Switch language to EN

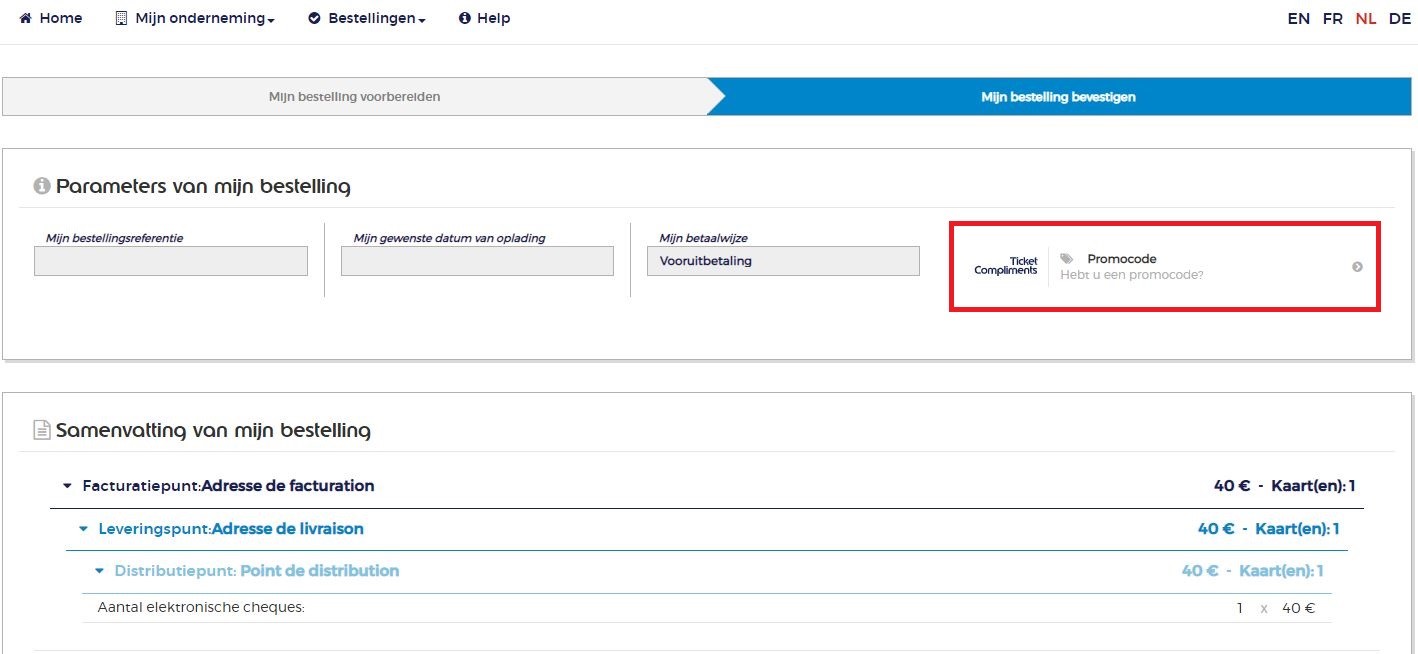point(1298,18)
